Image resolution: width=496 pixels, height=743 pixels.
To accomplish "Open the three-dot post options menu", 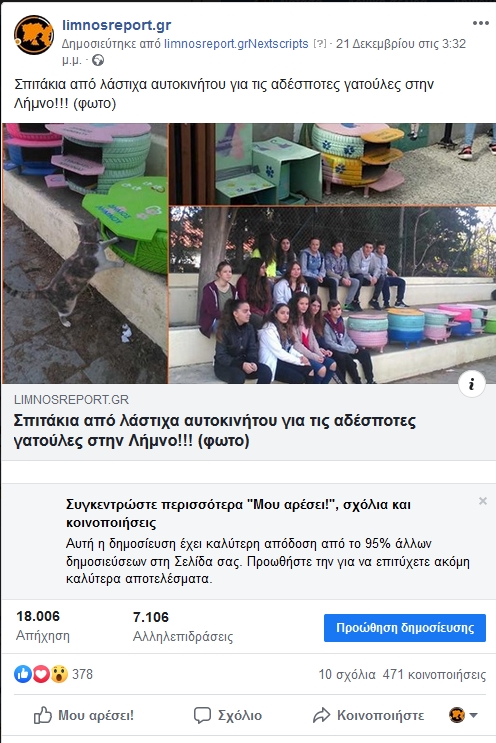I will [x=480, y=23].
